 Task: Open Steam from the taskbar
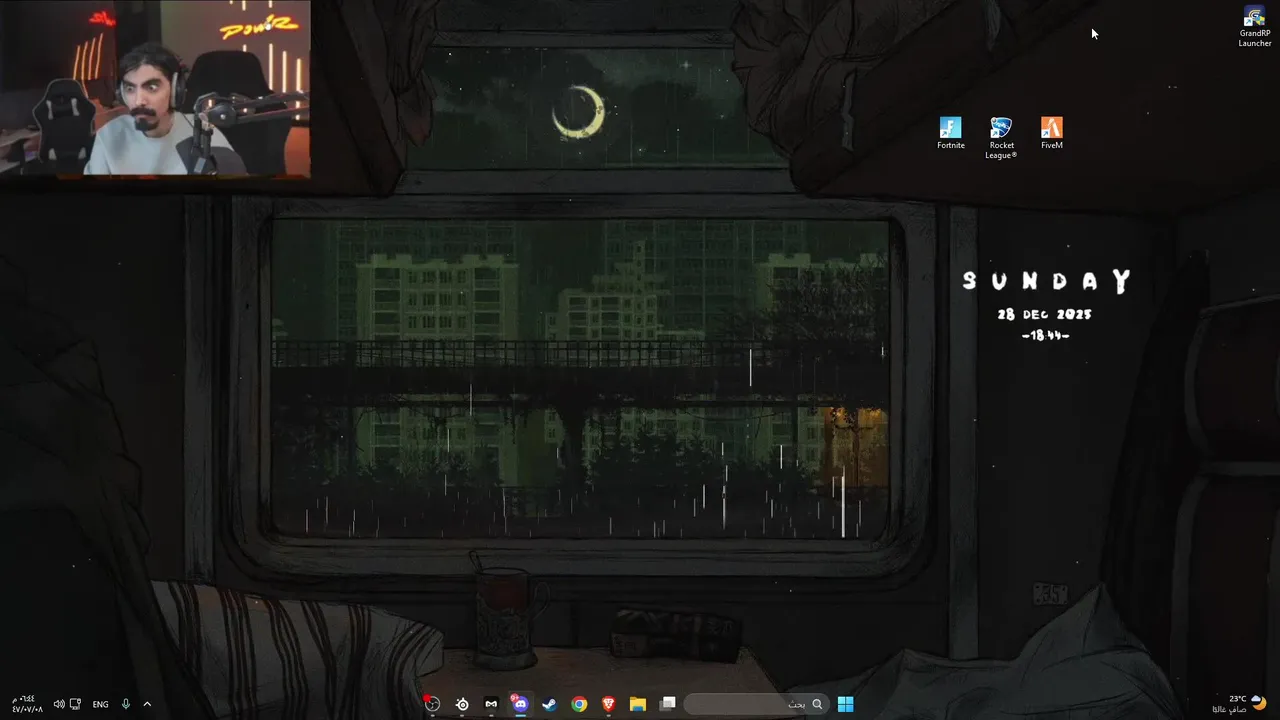[549, 704]
